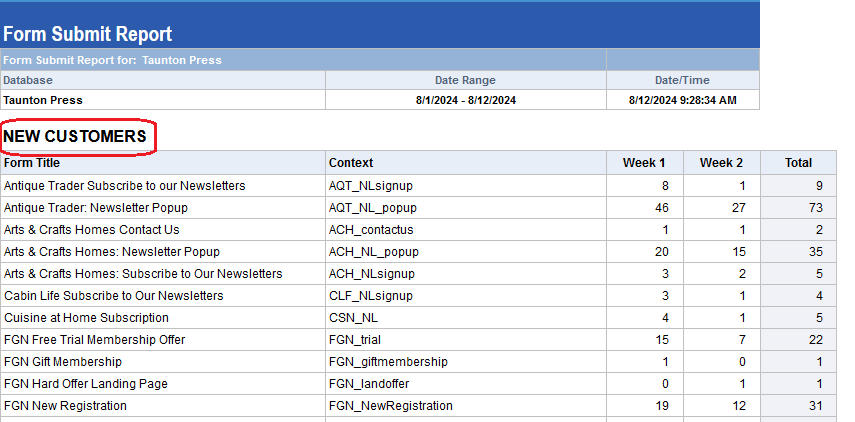
Task: Click the FGN_NewRegistration context cell
Action: tap(391, 406)
